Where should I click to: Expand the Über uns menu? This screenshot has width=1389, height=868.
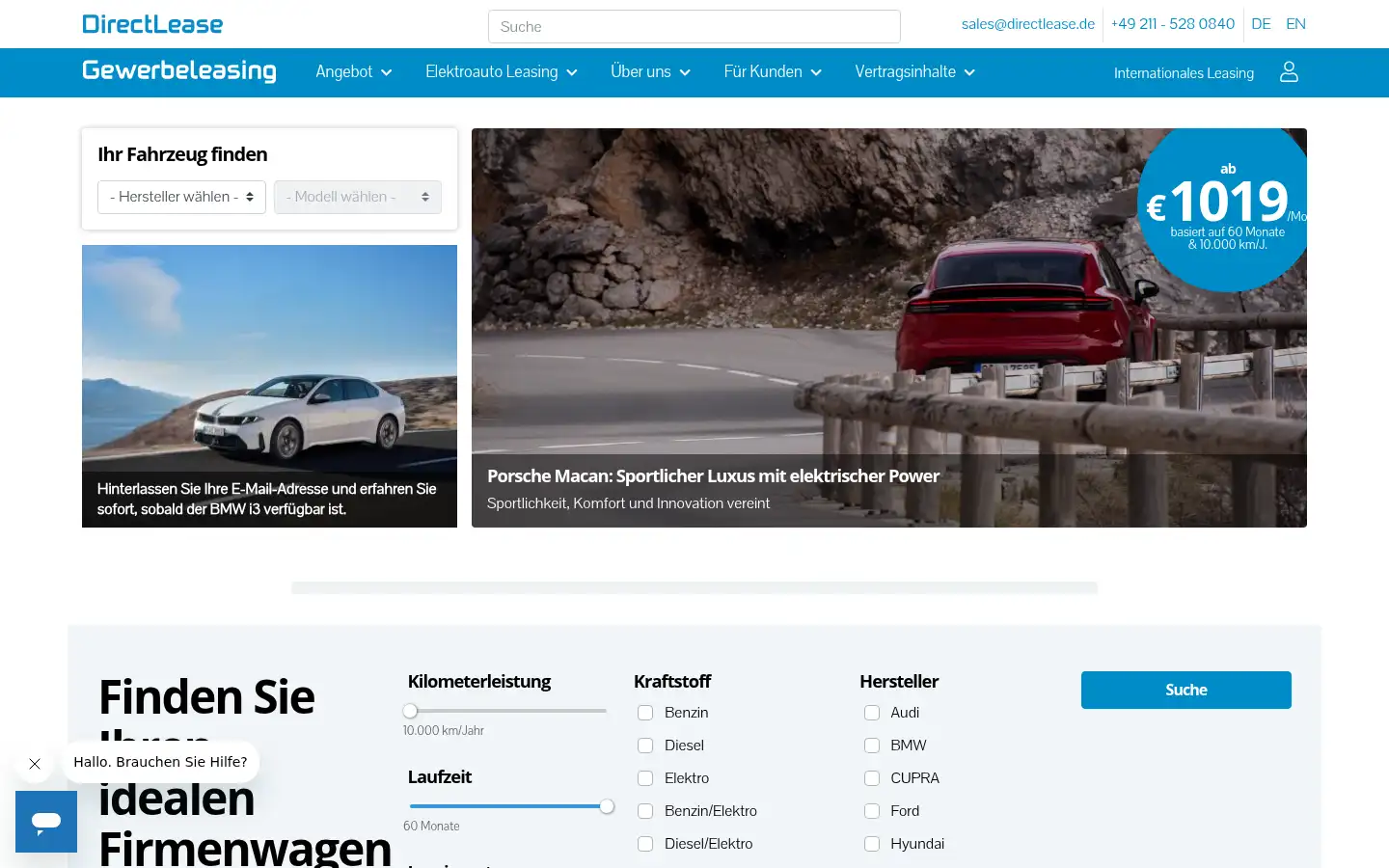tap(651, 72)
